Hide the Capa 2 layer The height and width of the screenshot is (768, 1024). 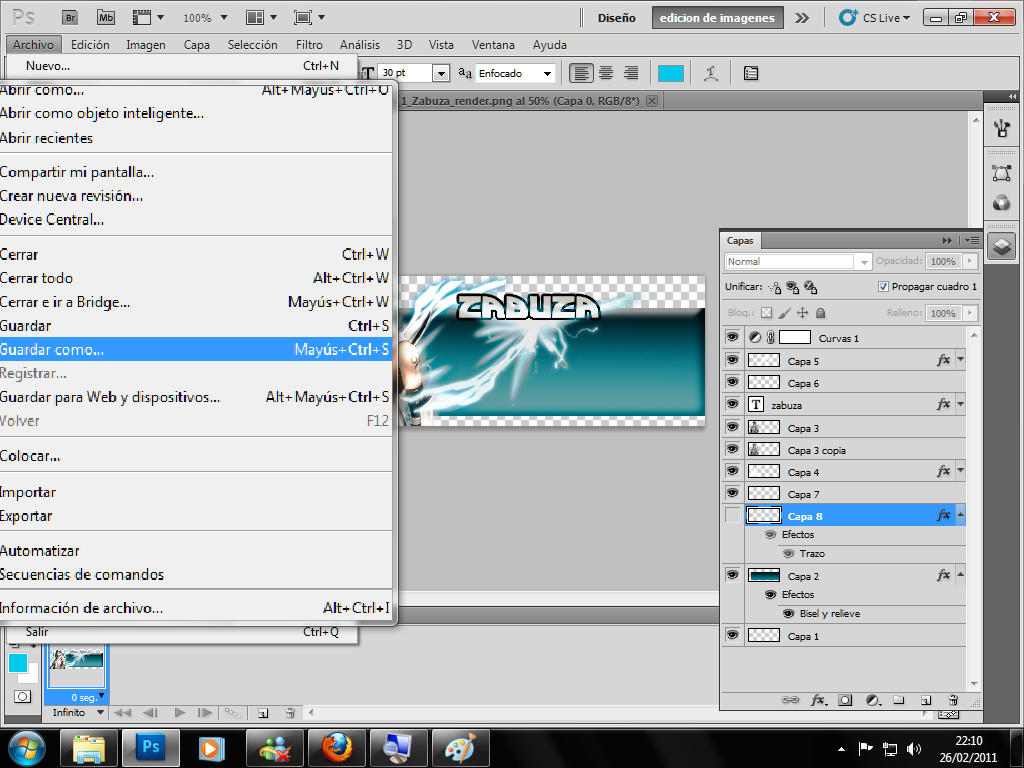click(733, 575)
